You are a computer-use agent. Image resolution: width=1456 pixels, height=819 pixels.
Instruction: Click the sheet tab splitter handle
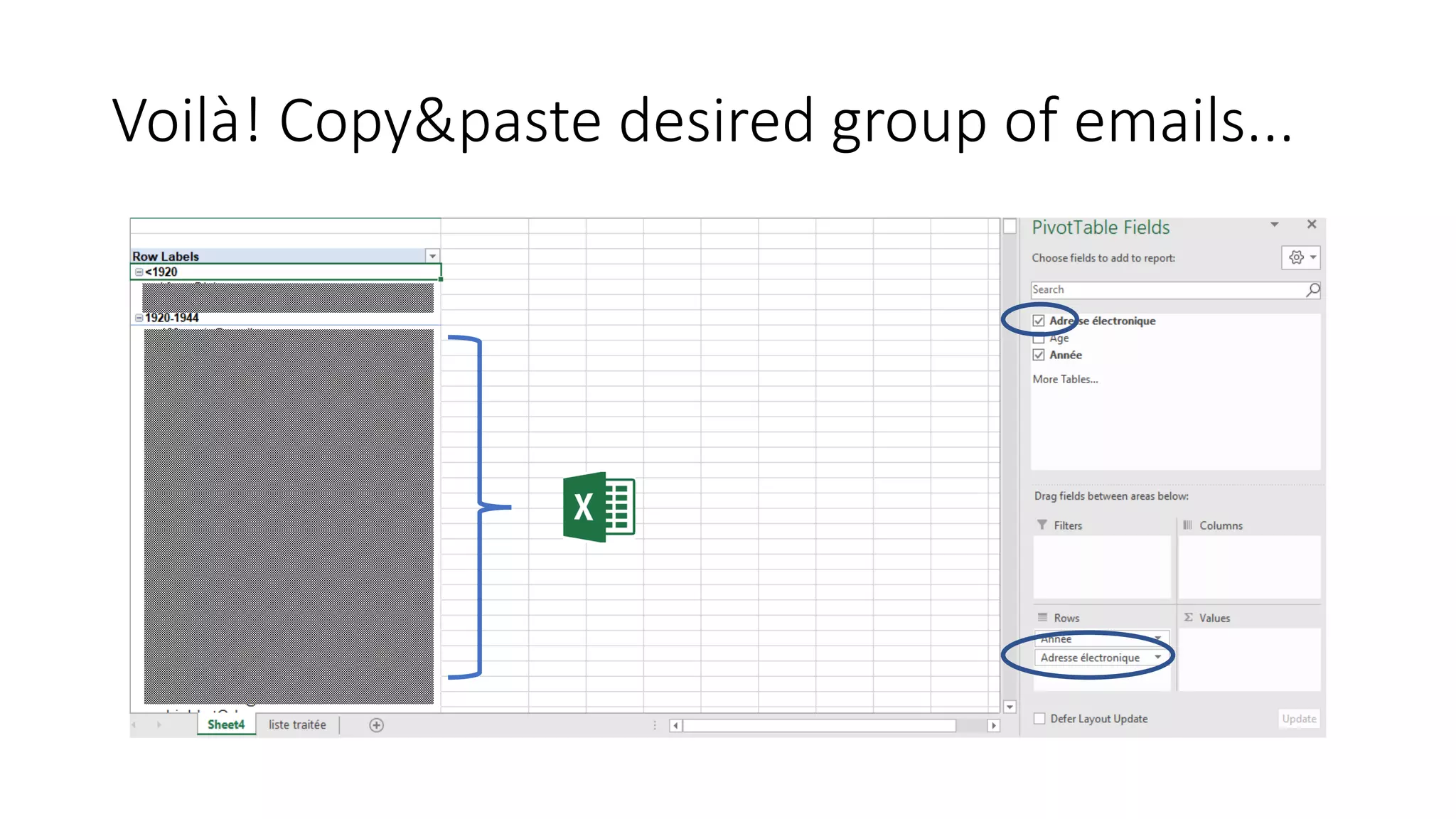point(655,725)
